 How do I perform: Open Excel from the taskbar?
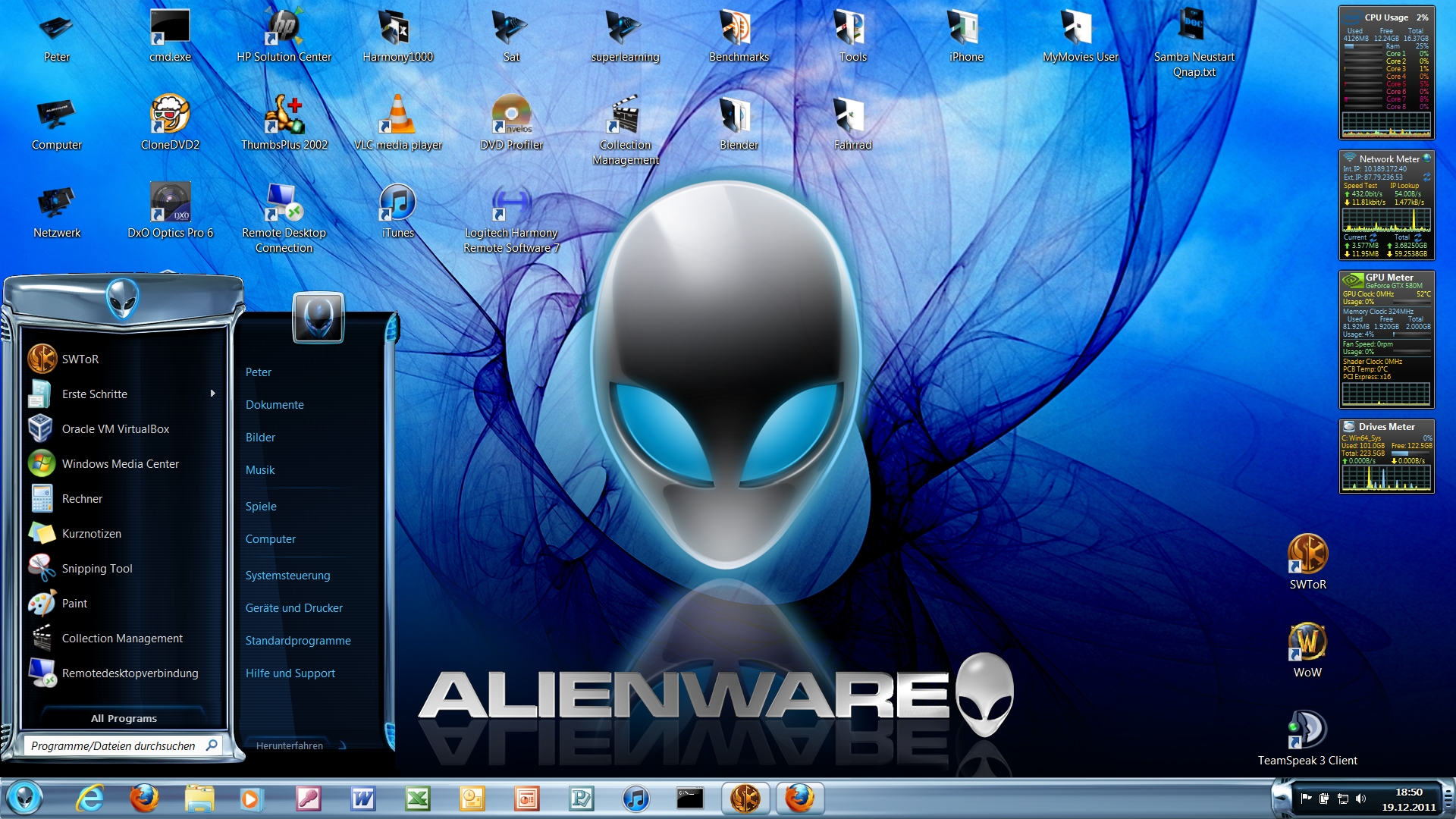418,799
